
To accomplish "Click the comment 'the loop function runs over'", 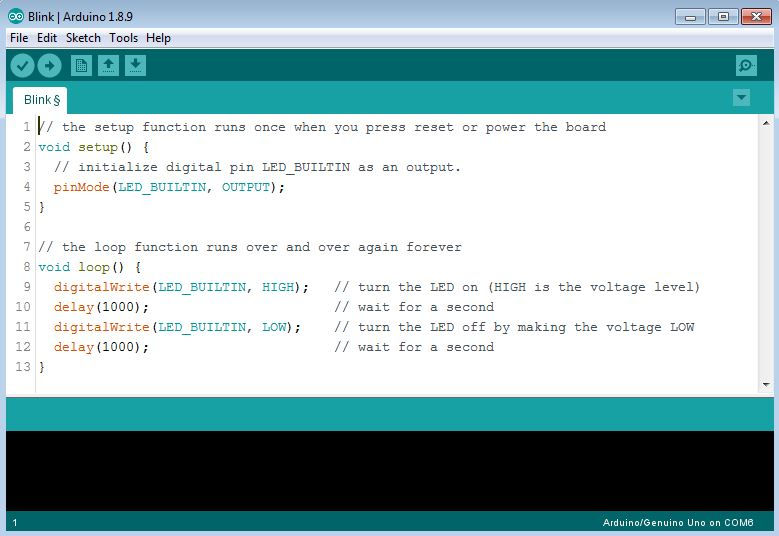I will [169, 247].
